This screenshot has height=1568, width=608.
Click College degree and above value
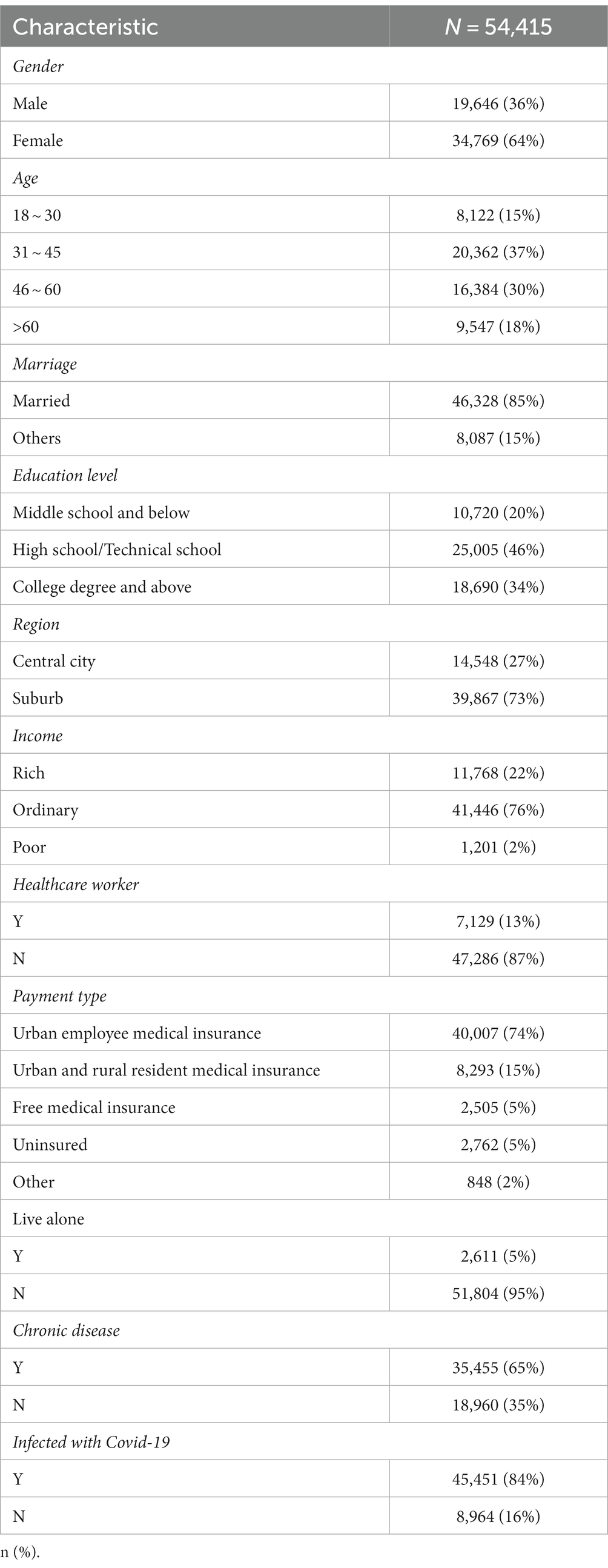pyautogui.click(x=498, y=586)
